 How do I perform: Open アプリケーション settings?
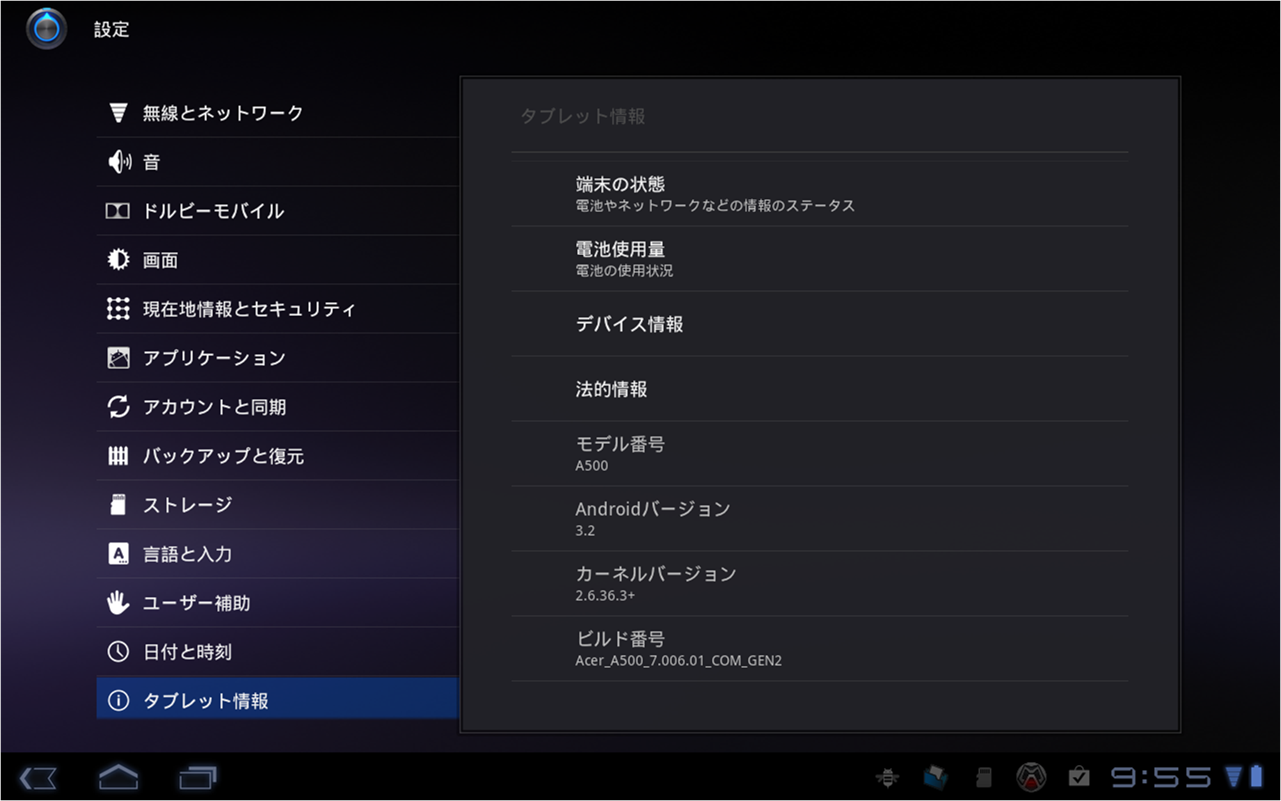tap(277, 358)
